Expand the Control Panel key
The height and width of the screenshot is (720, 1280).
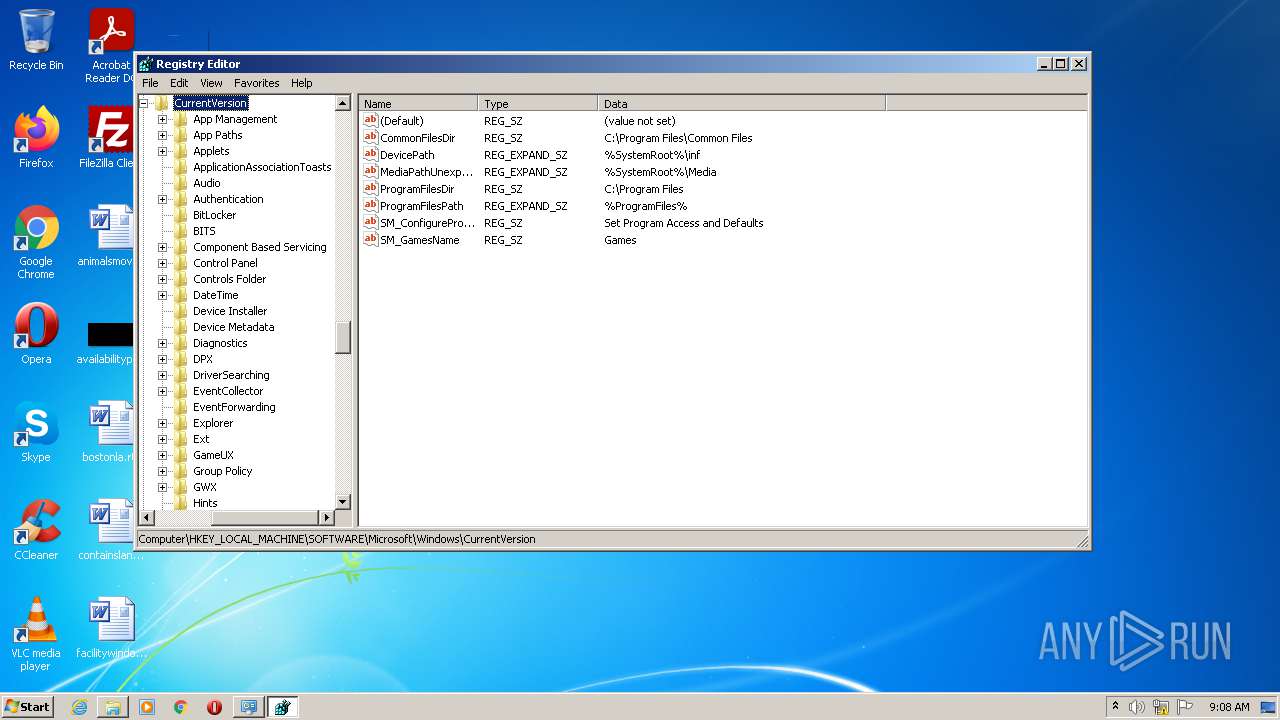162,263
